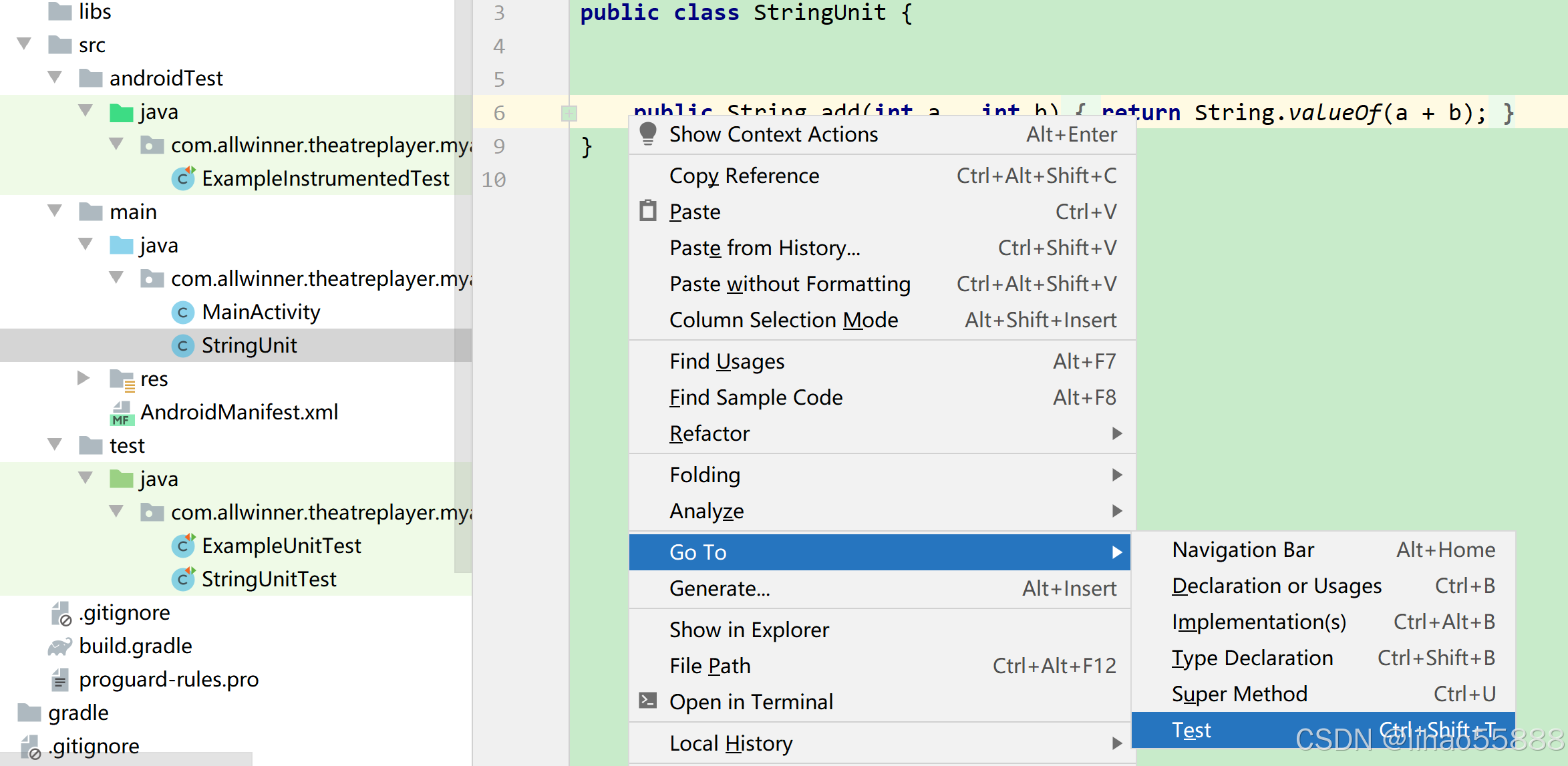
Task: Click Generate... menu entry
Action: coord(720,588)
